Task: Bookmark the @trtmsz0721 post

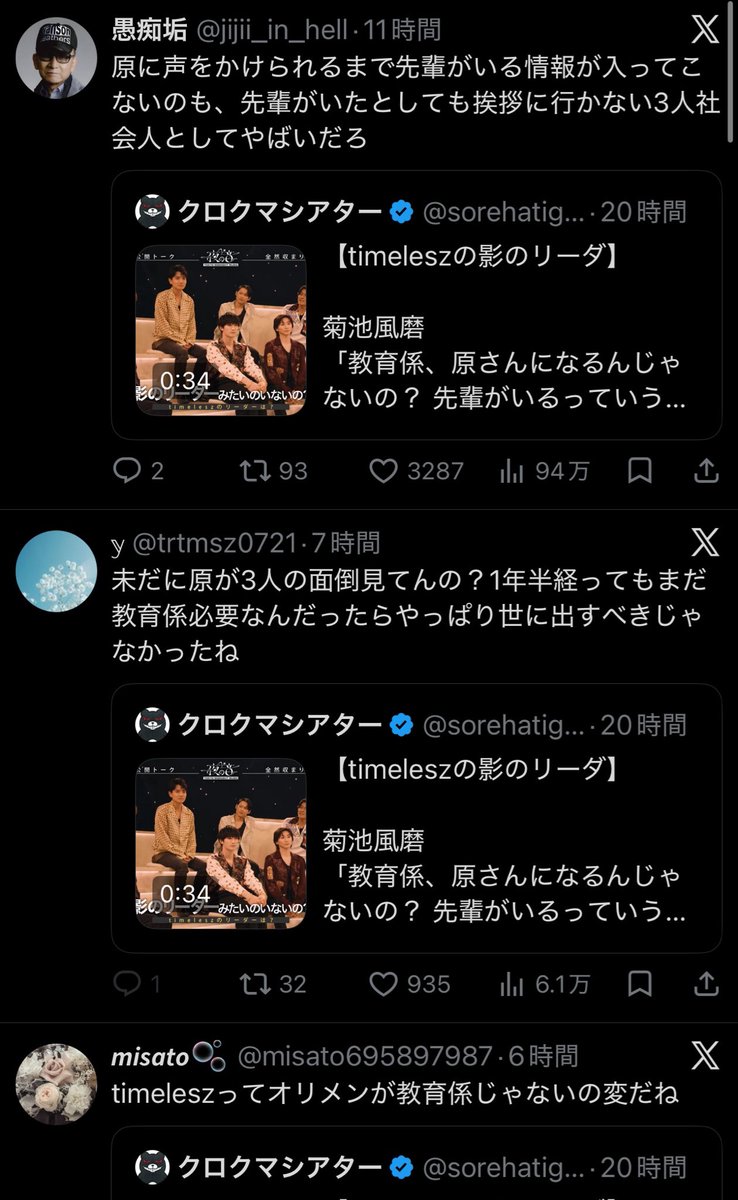Action: click(x=642, y=984)
